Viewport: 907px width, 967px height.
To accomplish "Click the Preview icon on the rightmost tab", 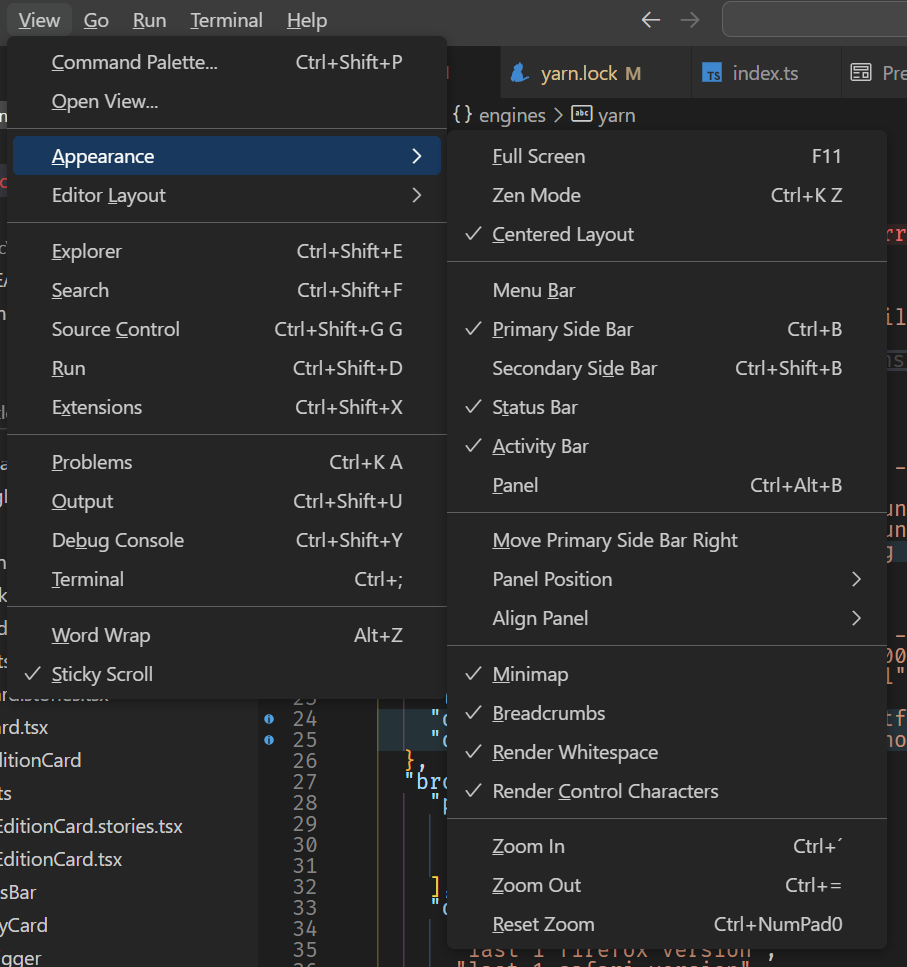I will [860, 71].
